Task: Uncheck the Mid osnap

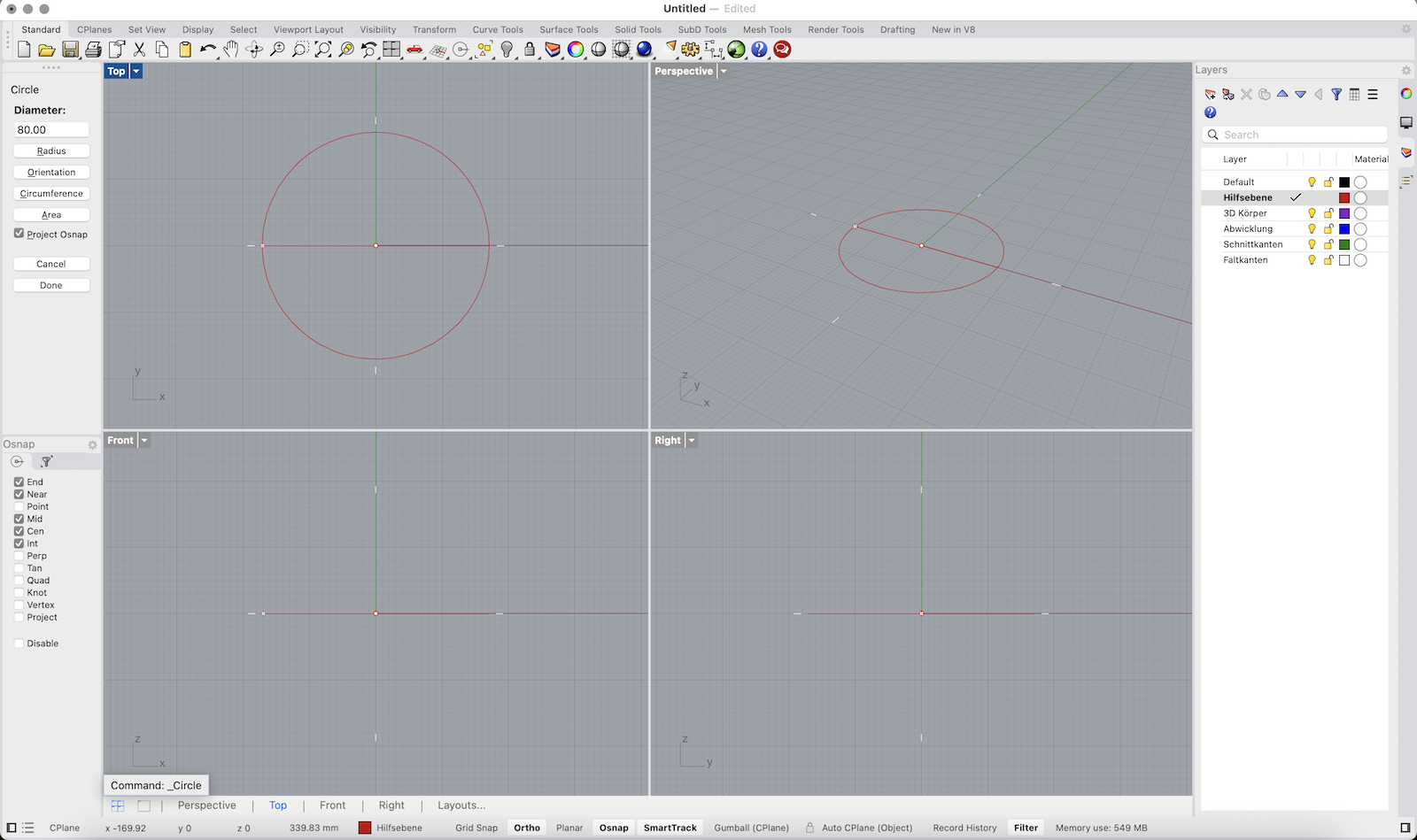Action: coord(19,519)
